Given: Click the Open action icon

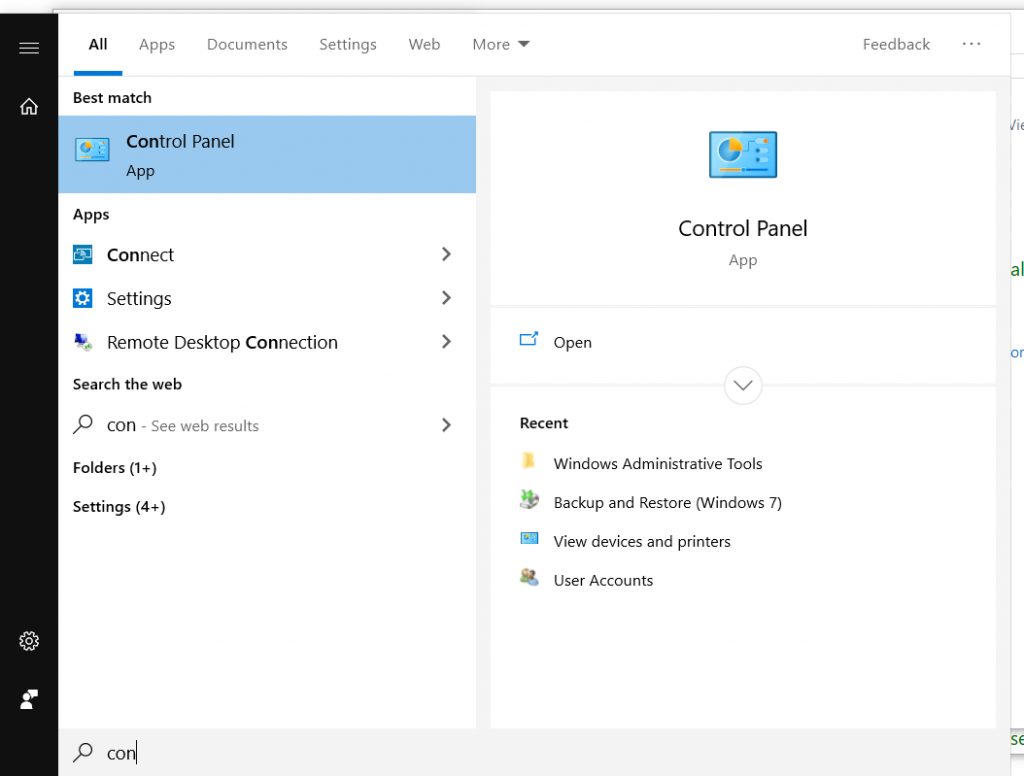Looking at the screenshot, I should pos(529,339).
